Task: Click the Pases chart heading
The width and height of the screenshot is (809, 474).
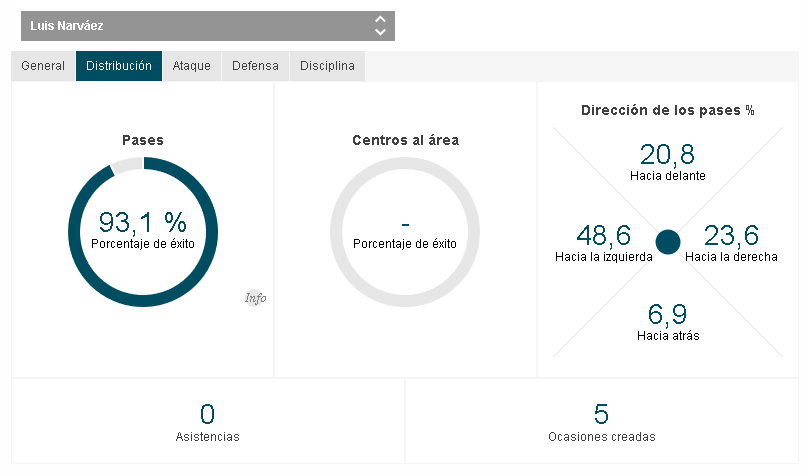Action: pyautogui.click(x=143, y=140)
